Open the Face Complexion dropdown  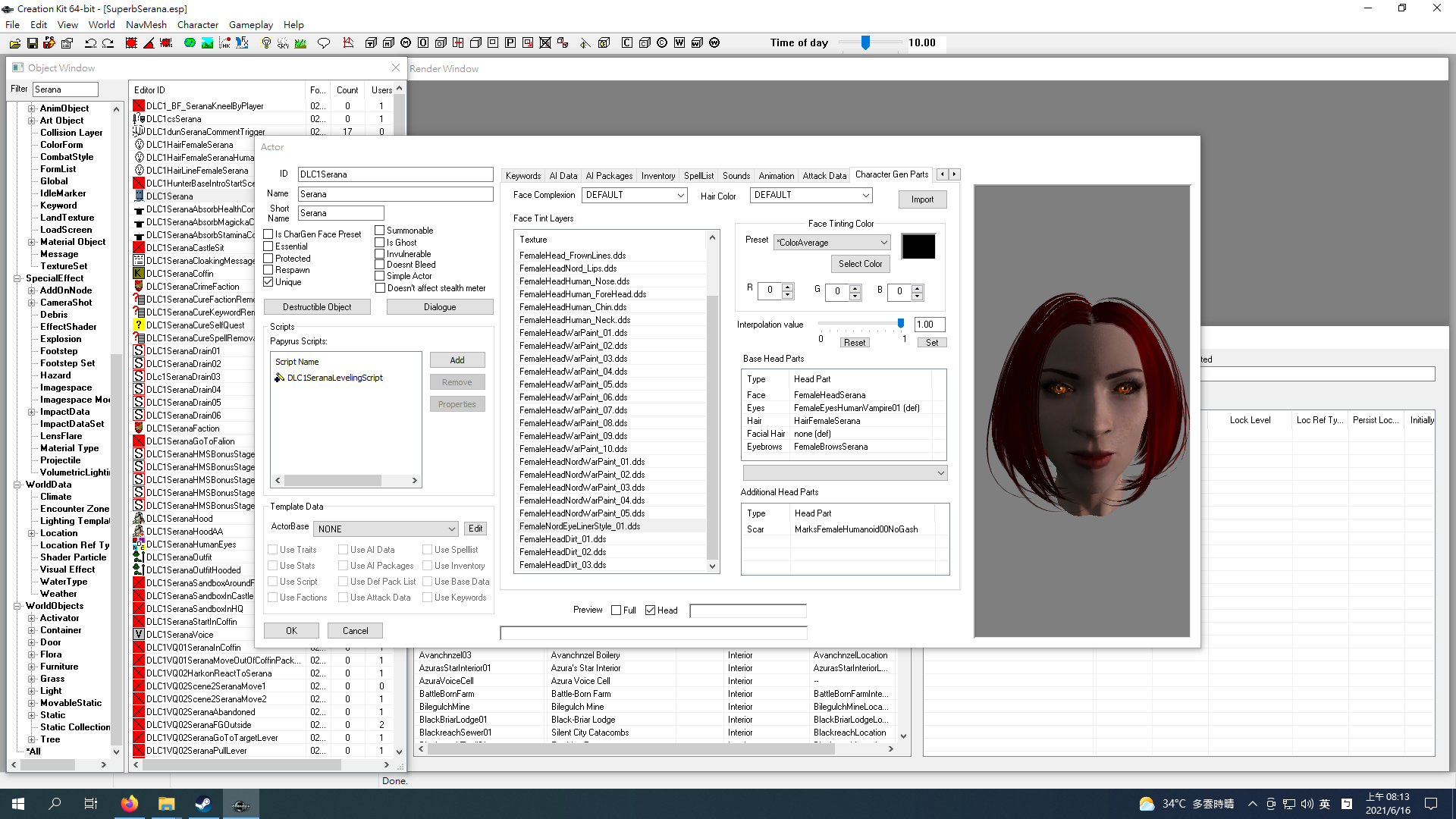pos(634,195)
